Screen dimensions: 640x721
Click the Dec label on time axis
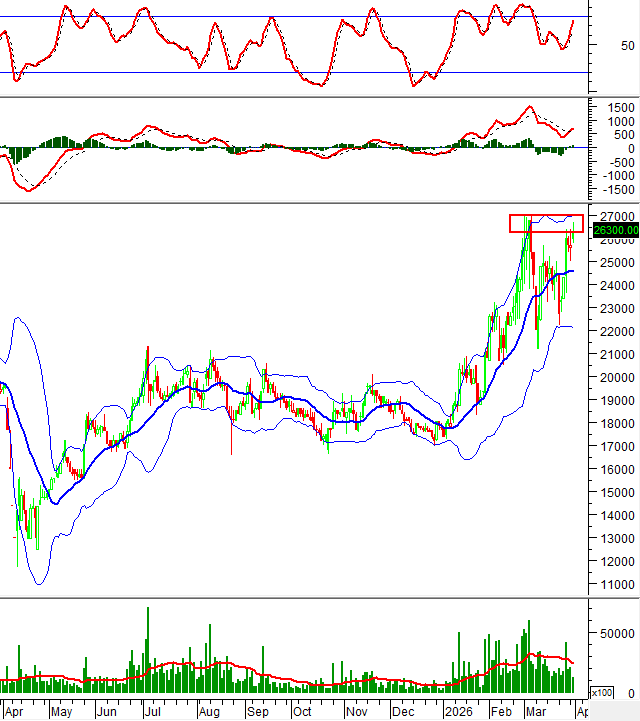(403, 712)
